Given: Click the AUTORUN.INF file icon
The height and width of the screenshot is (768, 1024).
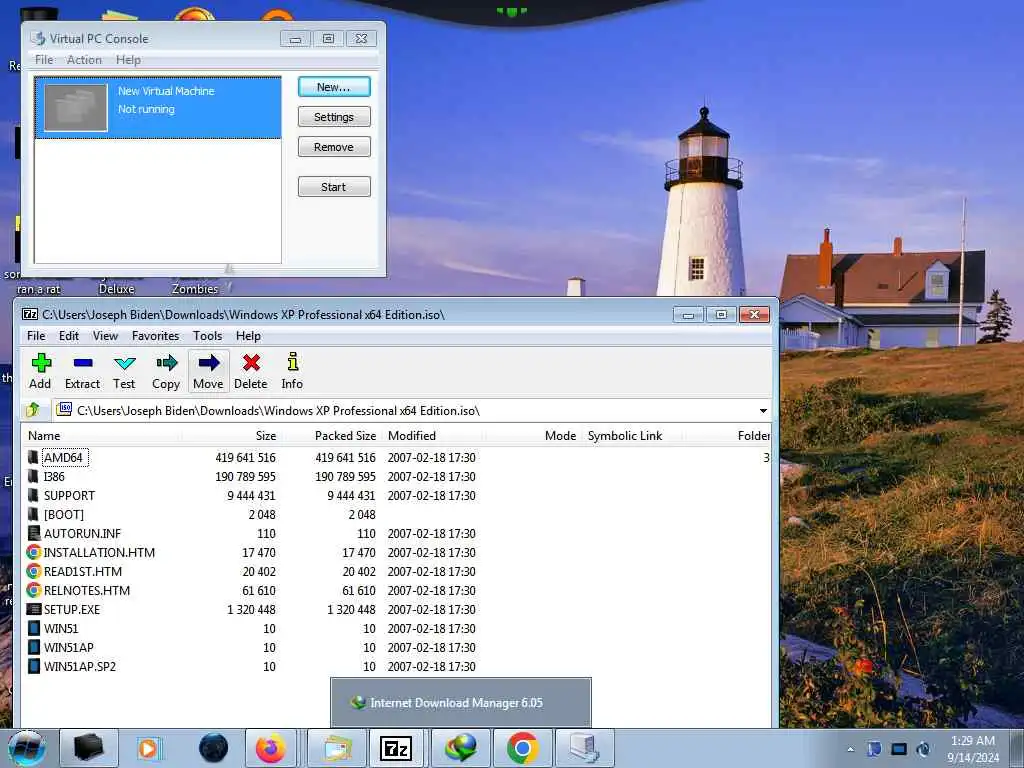Looking at the screenshot, I should tap(33, 533).
